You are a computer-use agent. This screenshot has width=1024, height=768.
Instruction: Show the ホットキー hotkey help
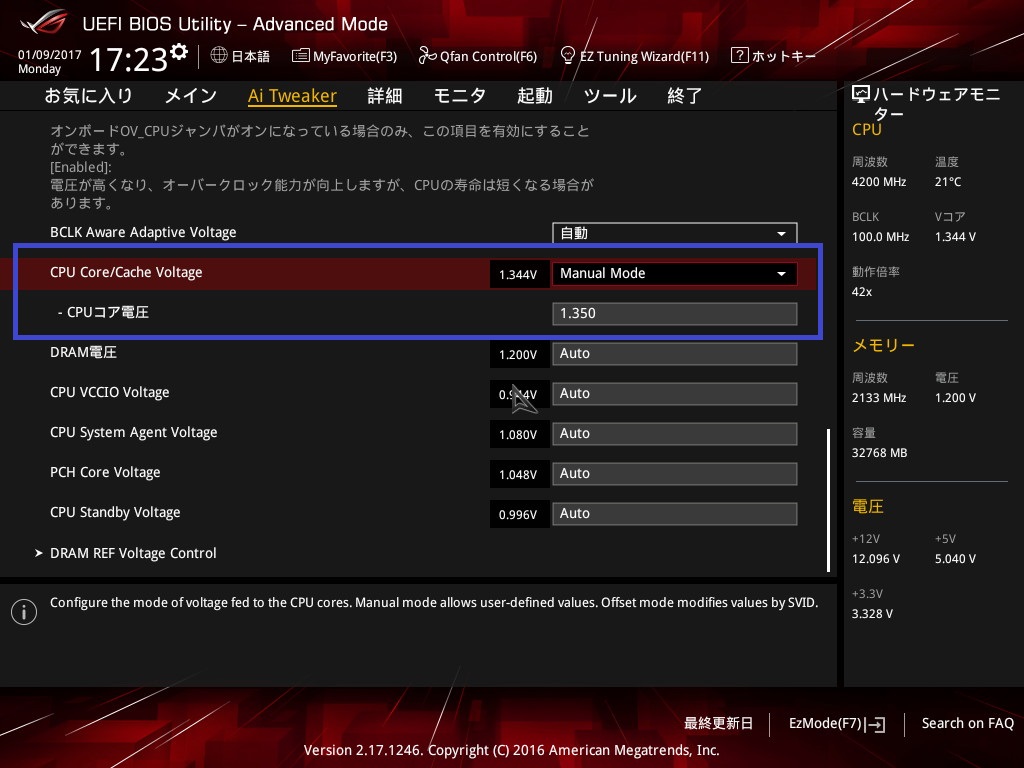coord(773,56)
